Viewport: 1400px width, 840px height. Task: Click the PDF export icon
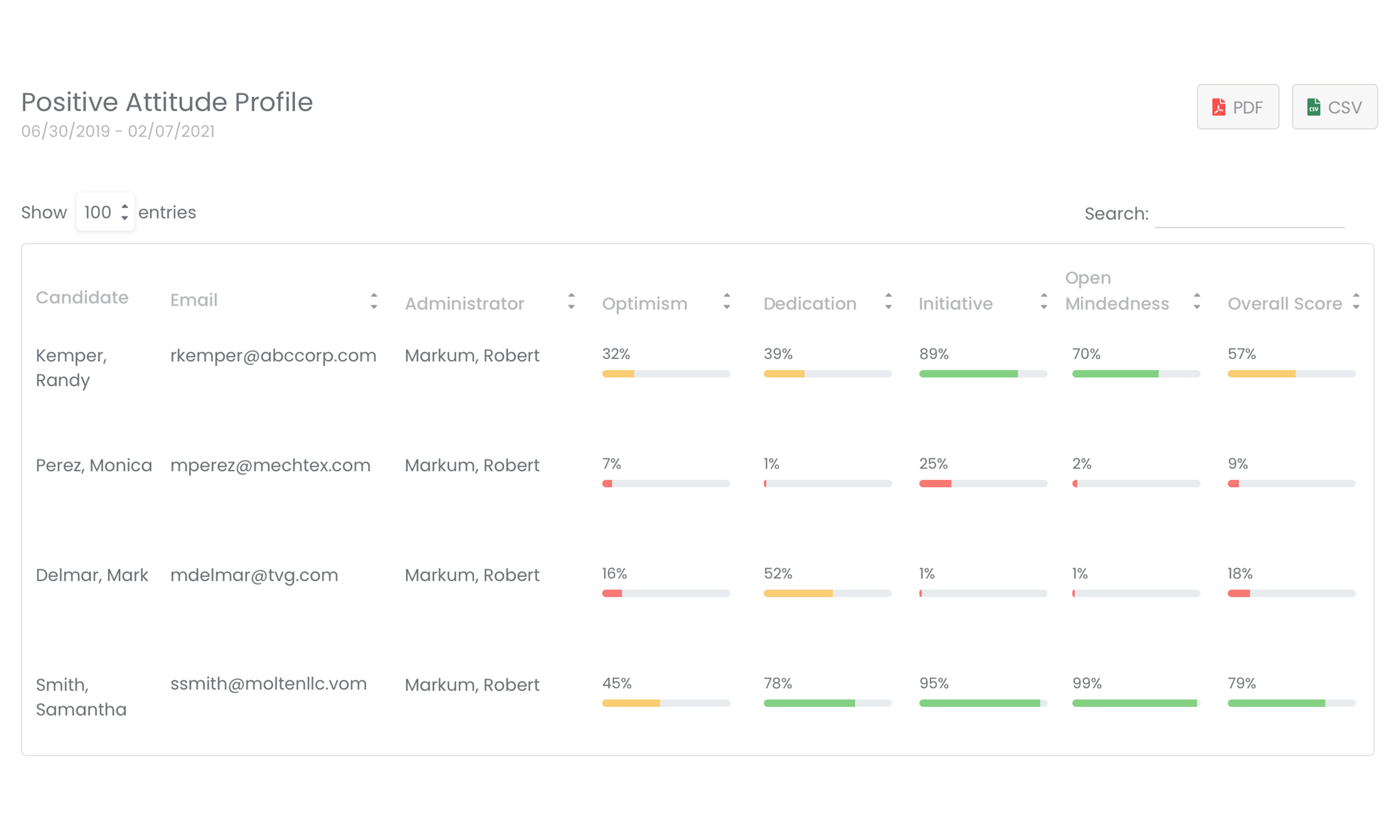(1218, 107)
